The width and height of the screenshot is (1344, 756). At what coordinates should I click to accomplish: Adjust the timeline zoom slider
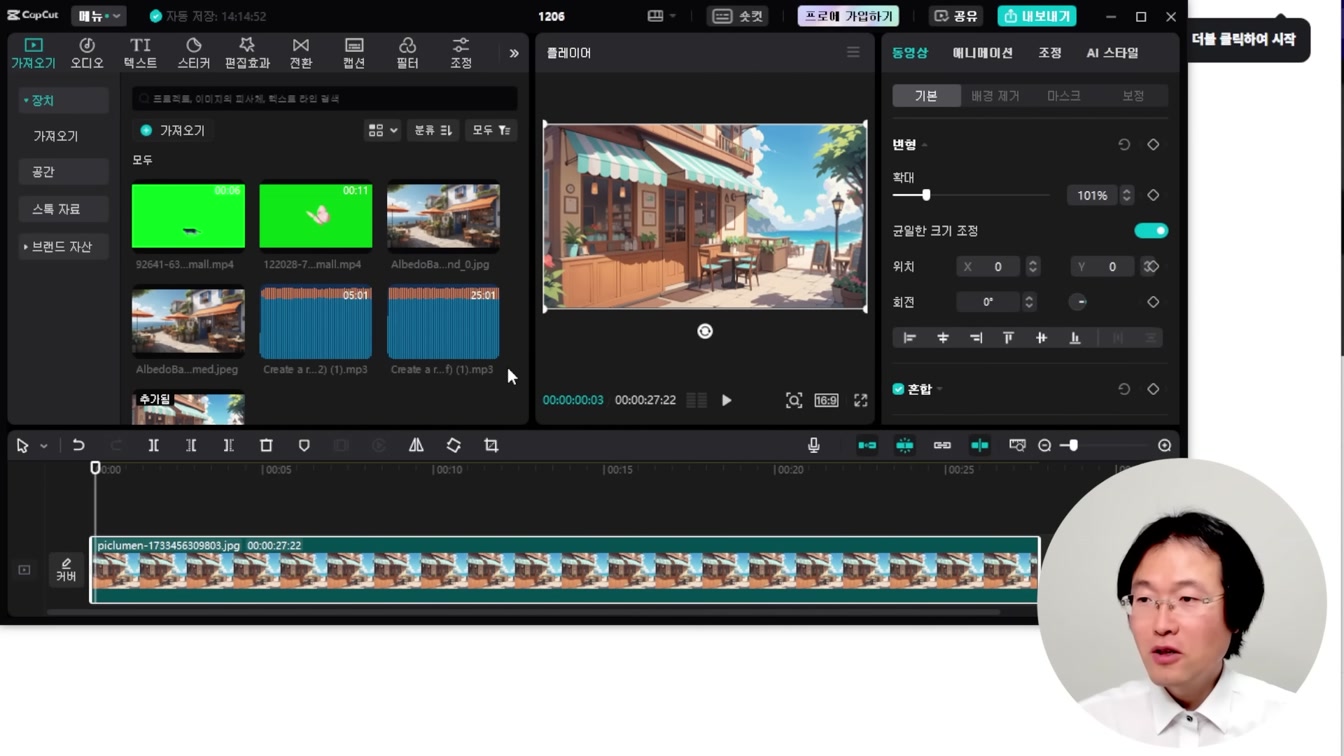(1072, 445)
